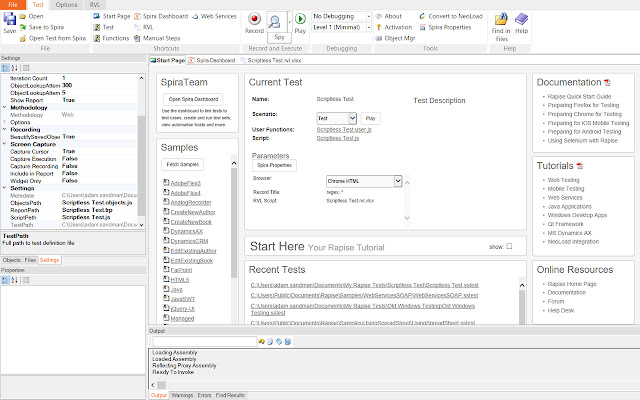
Task: Open Start Page shortcut in ribbon
Action: [x=112, y=16]
